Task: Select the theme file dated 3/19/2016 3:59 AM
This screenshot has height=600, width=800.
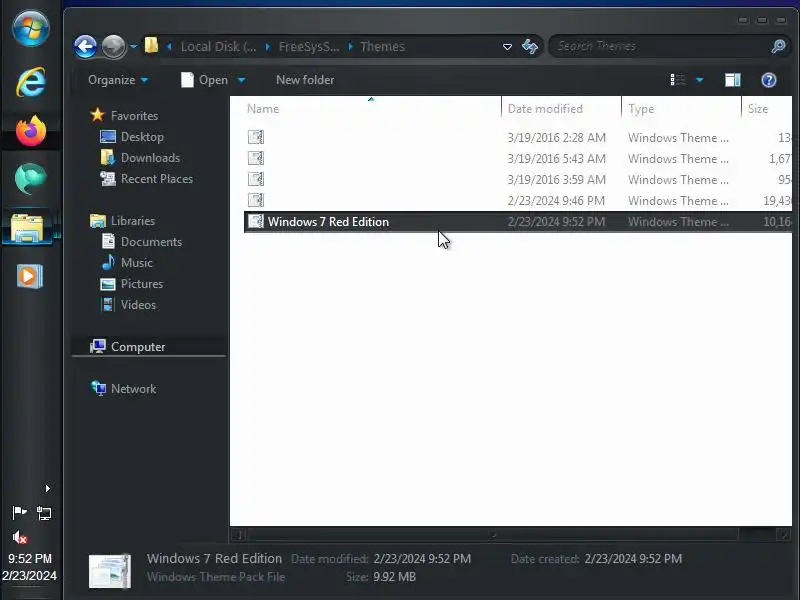Action: point(518,180)
